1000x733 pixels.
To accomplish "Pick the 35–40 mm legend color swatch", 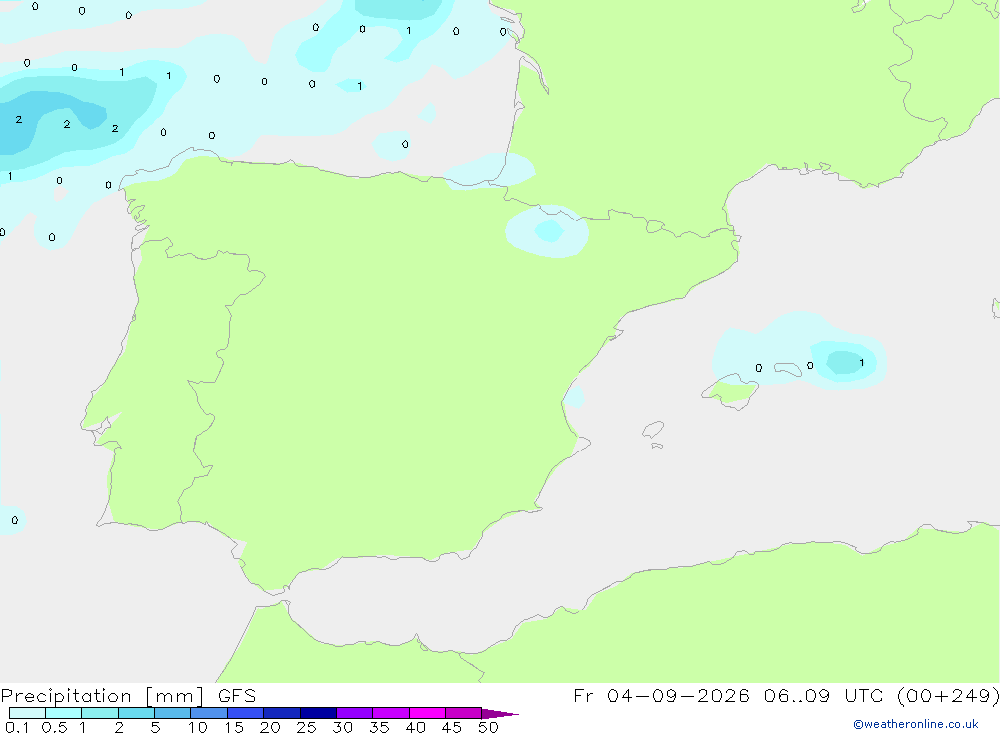I will click(391, 713).
